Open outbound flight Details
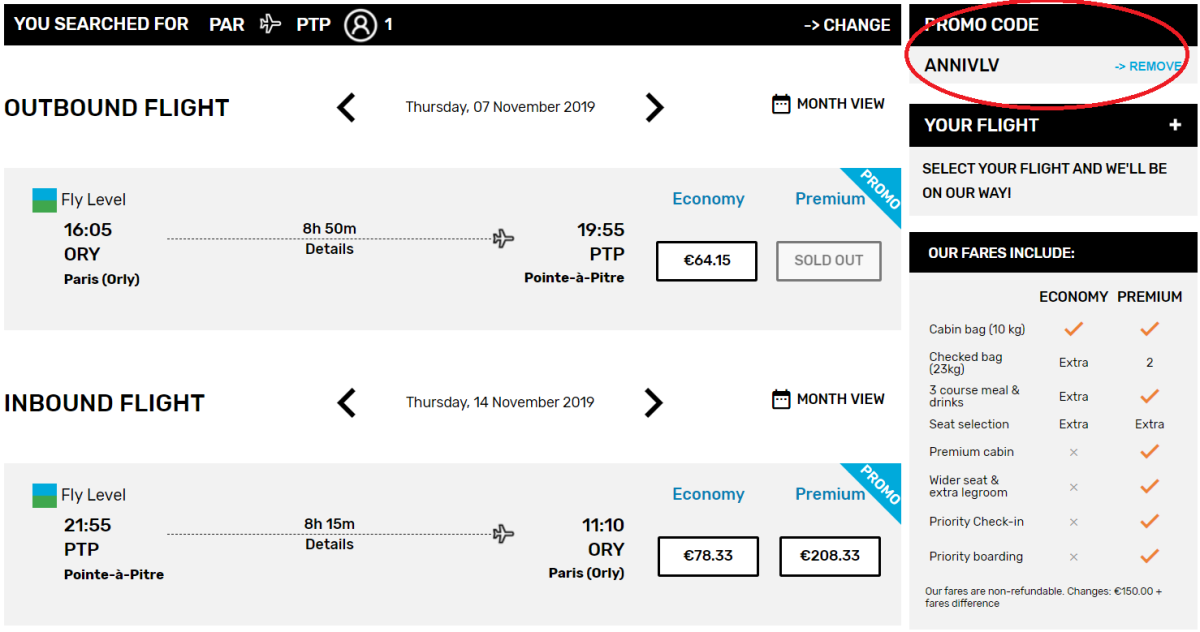This screenshot has width=1200, height=632. [329, 249]
